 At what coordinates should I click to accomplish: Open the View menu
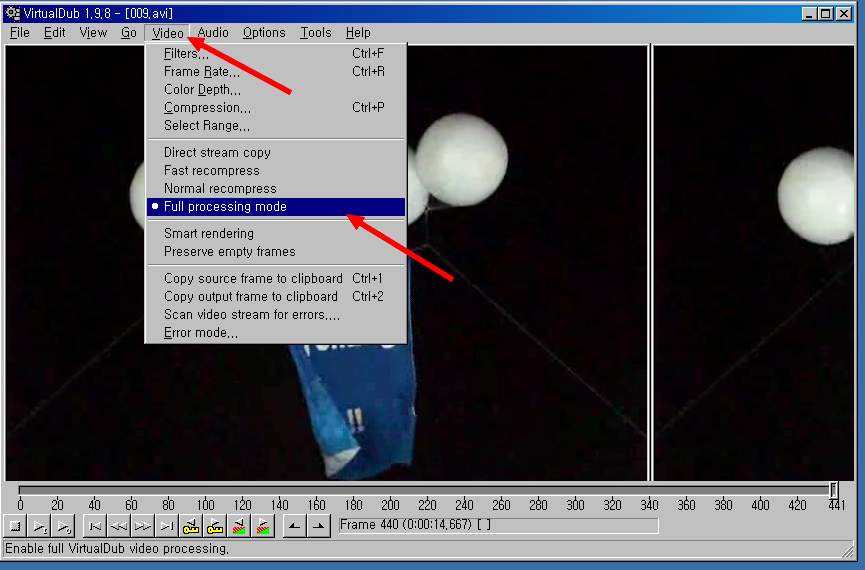pos(93,33)
